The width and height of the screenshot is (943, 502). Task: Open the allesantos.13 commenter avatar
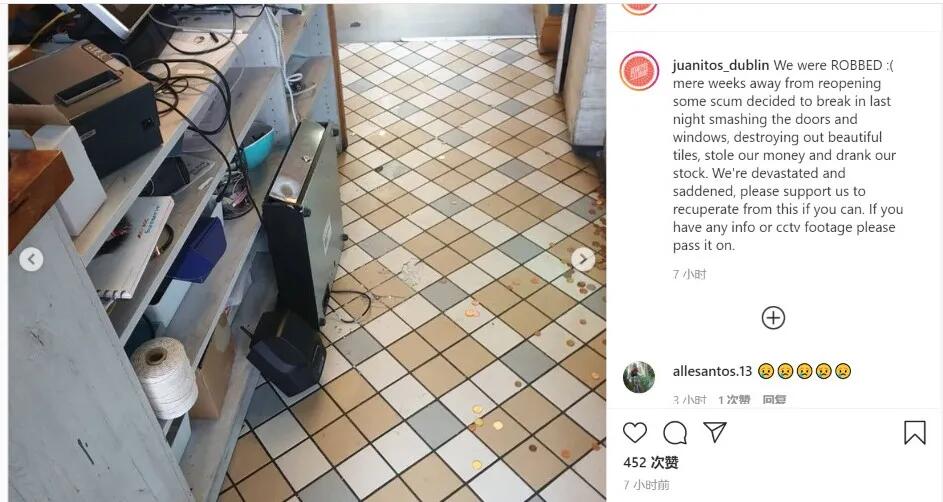pyautogui.click(x=639, y=377)
